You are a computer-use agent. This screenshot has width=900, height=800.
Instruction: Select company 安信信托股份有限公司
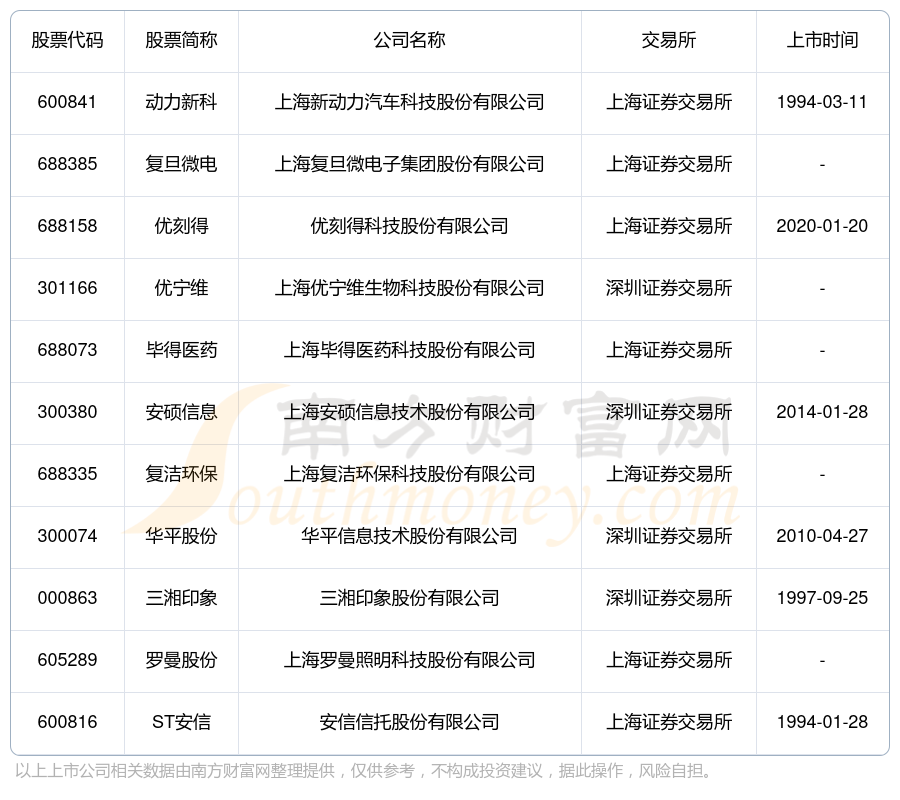(410, 722)
